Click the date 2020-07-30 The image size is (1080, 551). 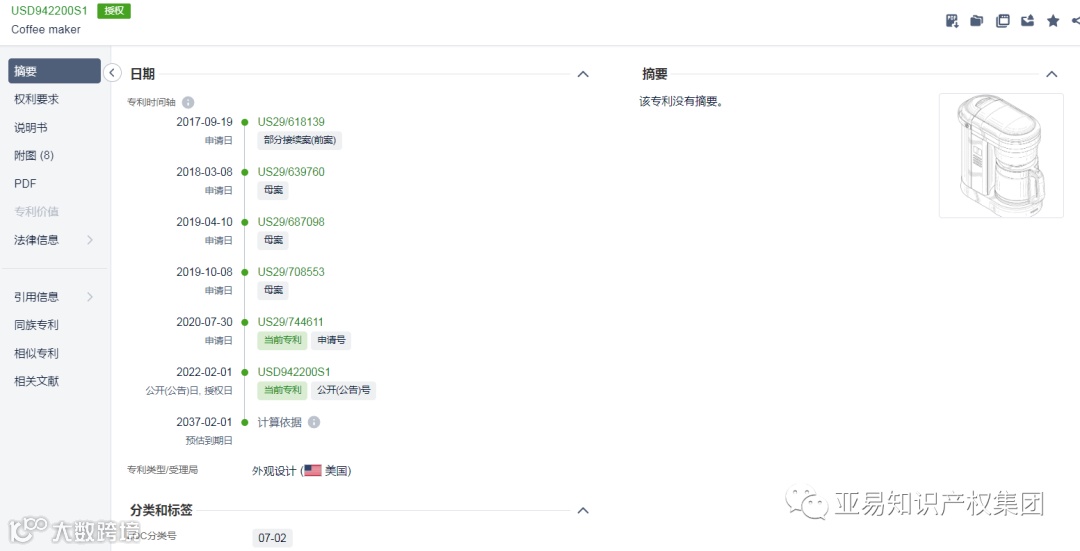pyautogui.click(x=205, y=322)
